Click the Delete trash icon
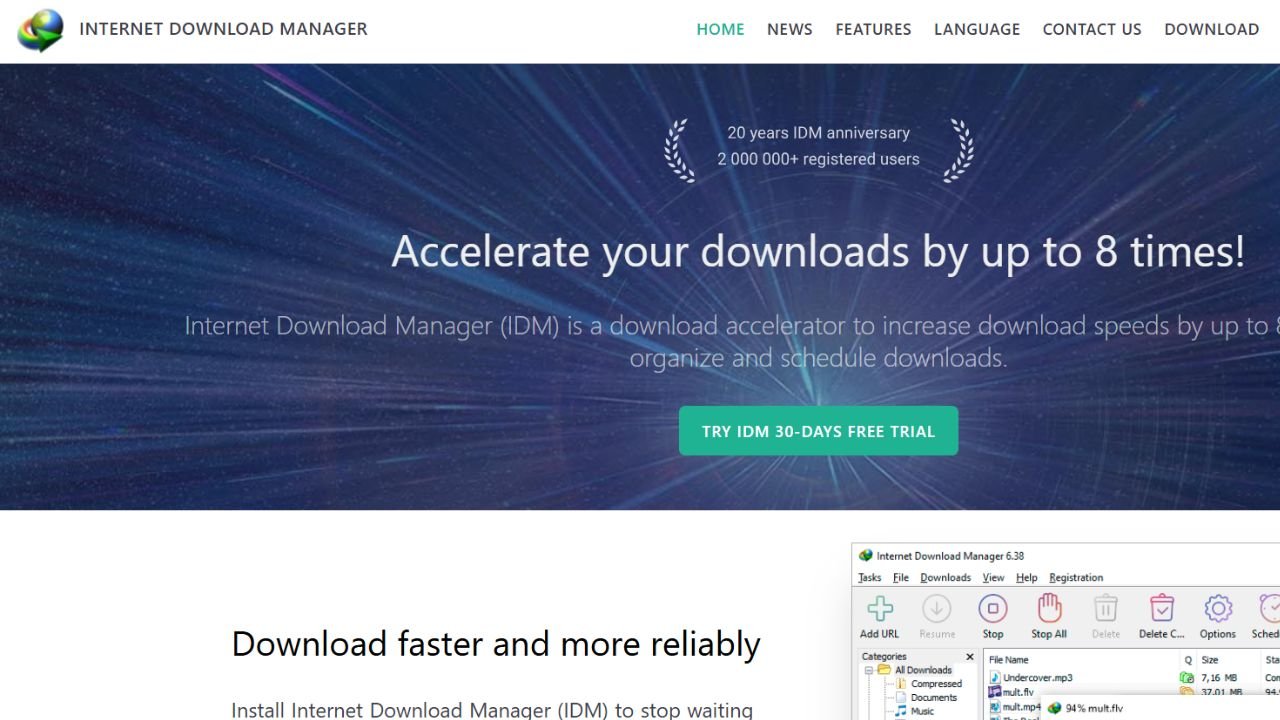Screen dimensions: 1280x720 [1105, 609]
